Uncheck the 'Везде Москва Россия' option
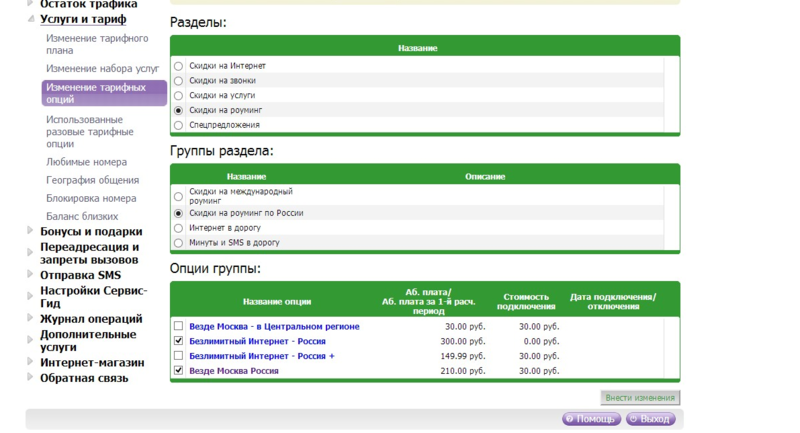The image size is (800, 433). [x=178, y=370]
